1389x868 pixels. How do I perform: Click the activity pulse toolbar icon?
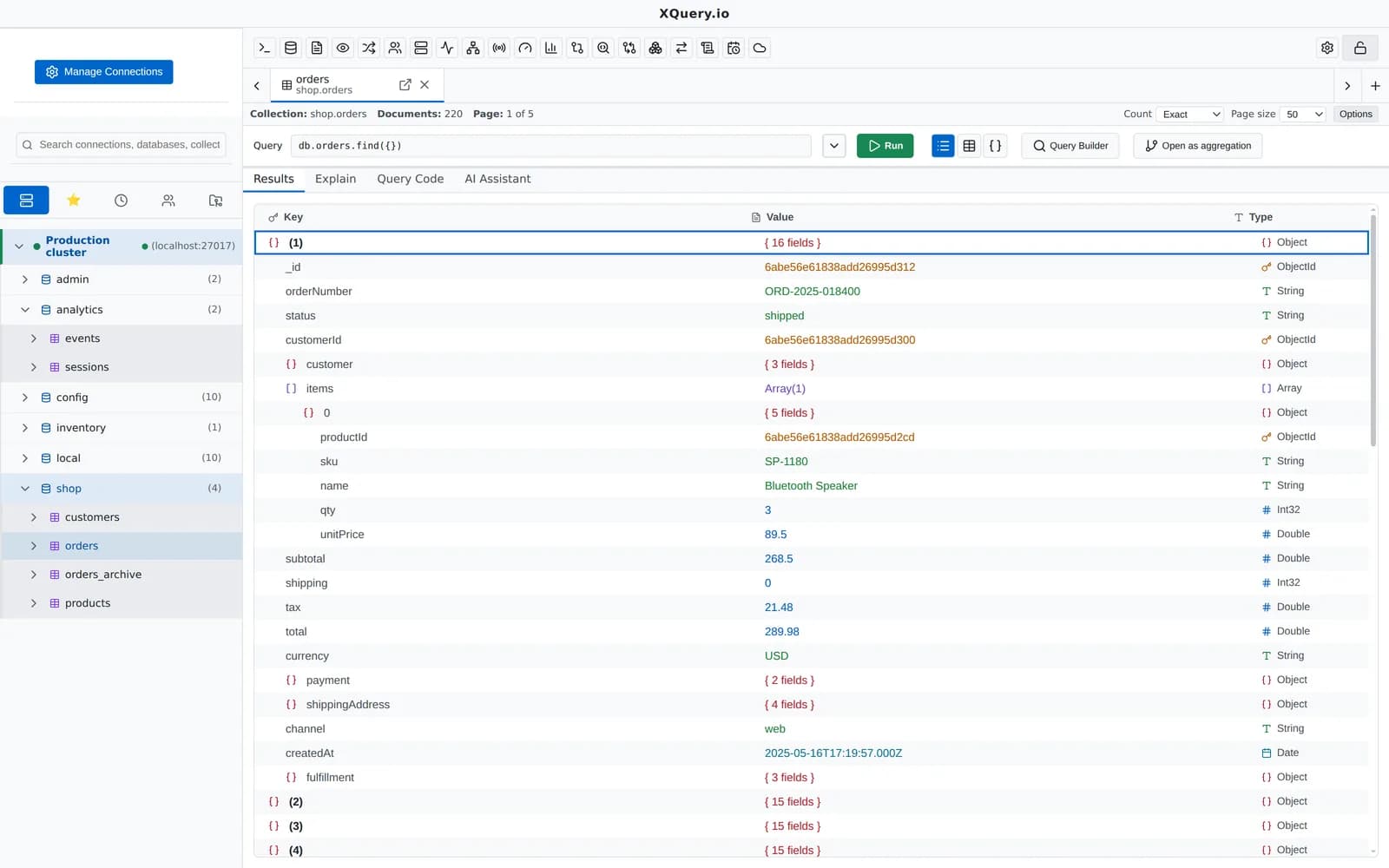coord(447,48)
